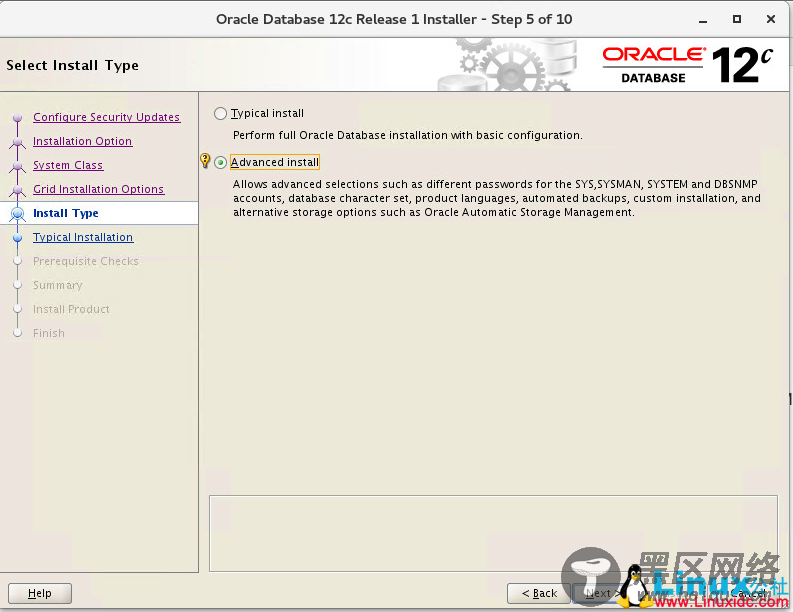Click the empty message area at bottom

click(493, 533)
